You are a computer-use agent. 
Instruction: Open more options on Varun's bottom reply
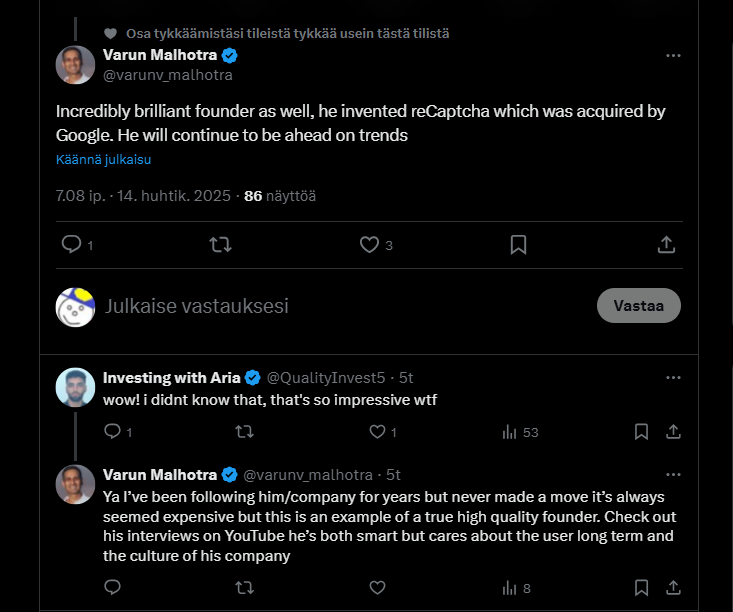[x=674, y=474]
